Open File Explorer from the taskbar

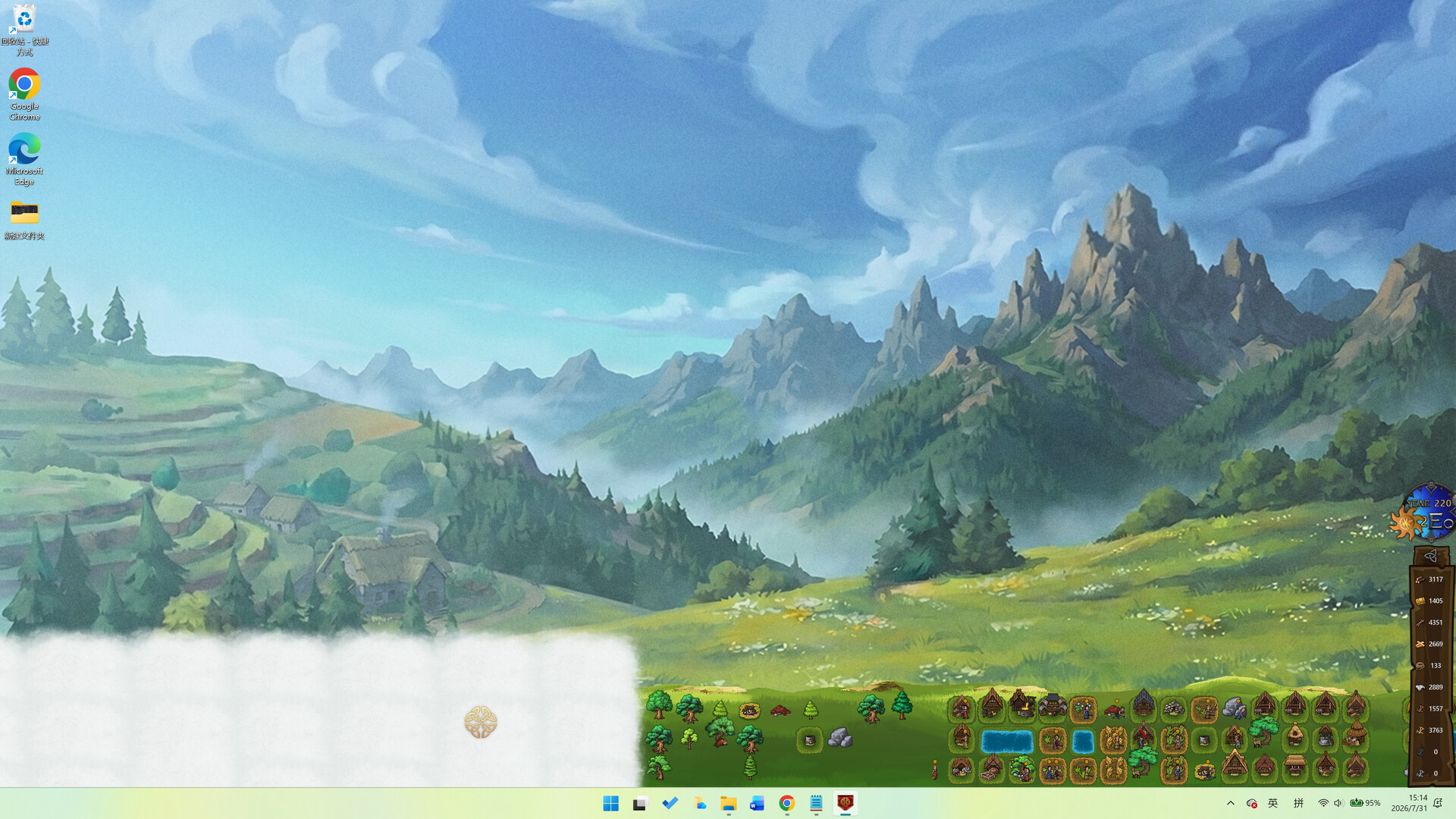click(x=728, y=803)
